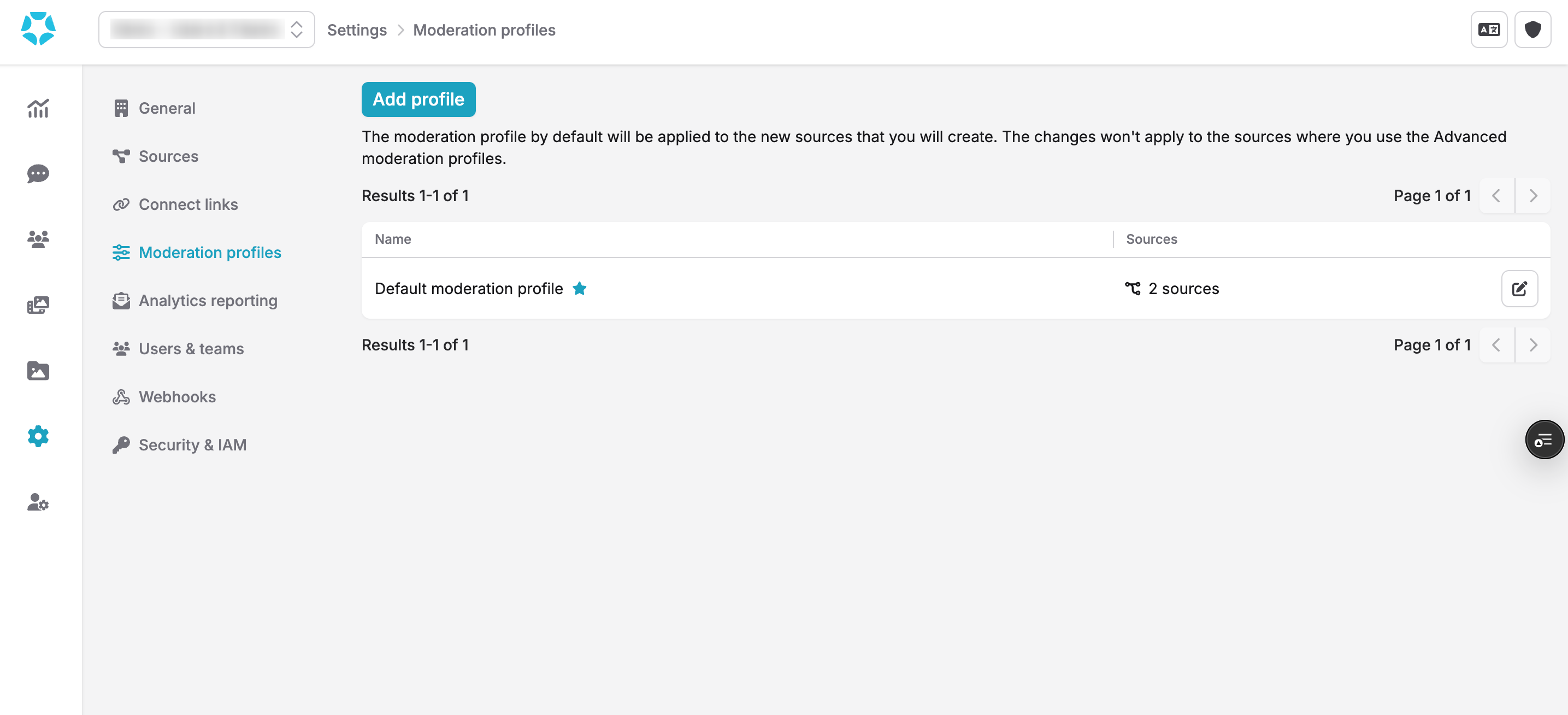Expand the organization selector dropdown
The width and height of the screenshot is (1568, 715).
207,29
